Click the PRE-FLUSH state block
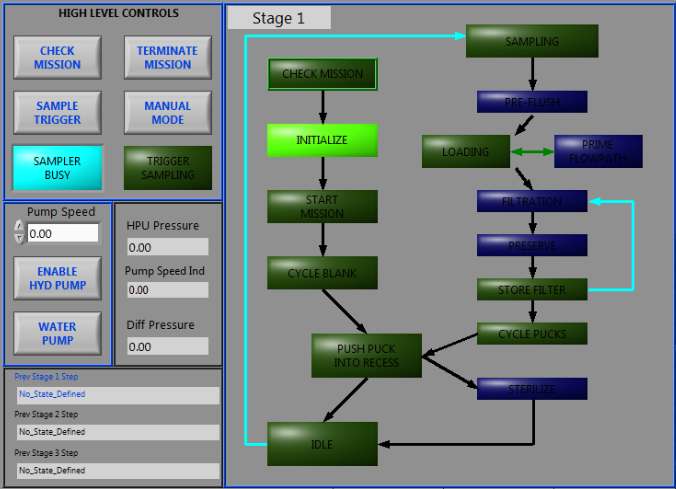The height and width of the screenshot is (489, 676). coord(532,102)
